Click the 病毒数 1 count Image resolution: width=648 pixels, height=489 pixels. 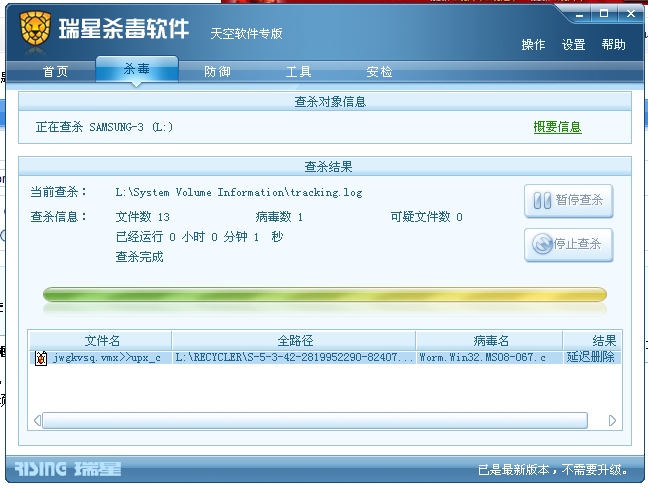click(279, 217)
